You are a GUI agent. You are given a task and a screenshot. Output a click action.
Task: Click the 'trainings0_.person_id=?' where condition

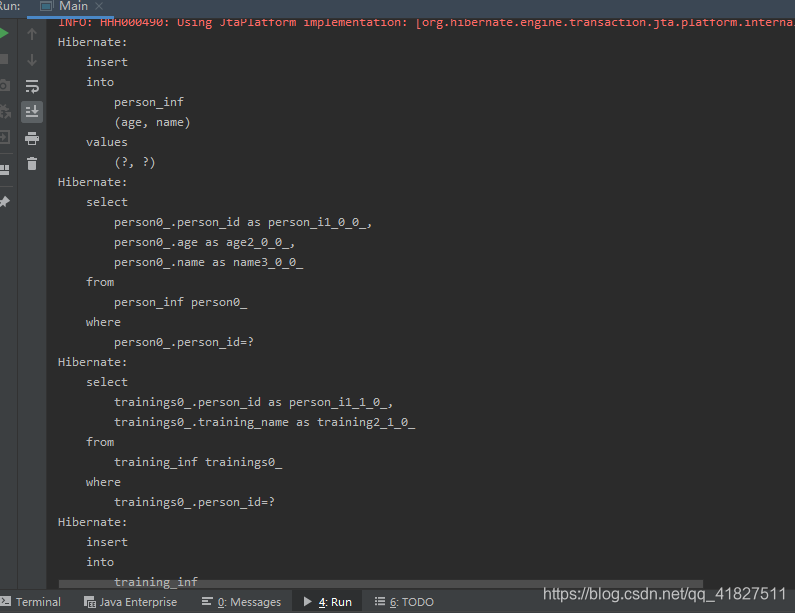pos(194,502)
